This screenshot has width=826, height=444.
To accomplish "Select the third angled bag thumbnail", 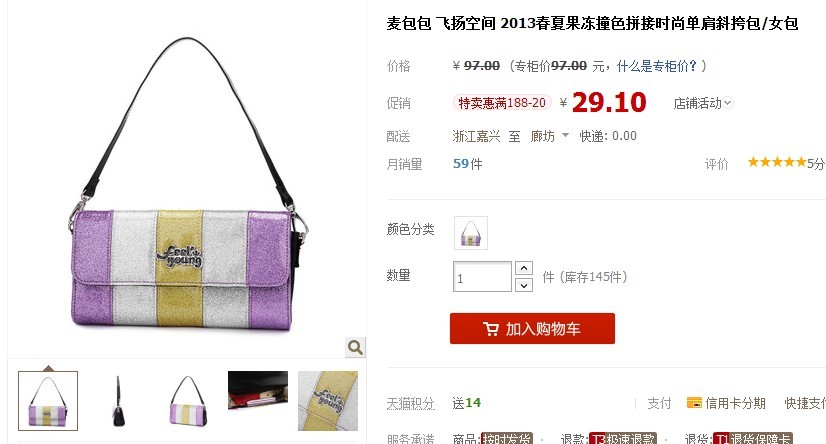I will click(188, 401).
